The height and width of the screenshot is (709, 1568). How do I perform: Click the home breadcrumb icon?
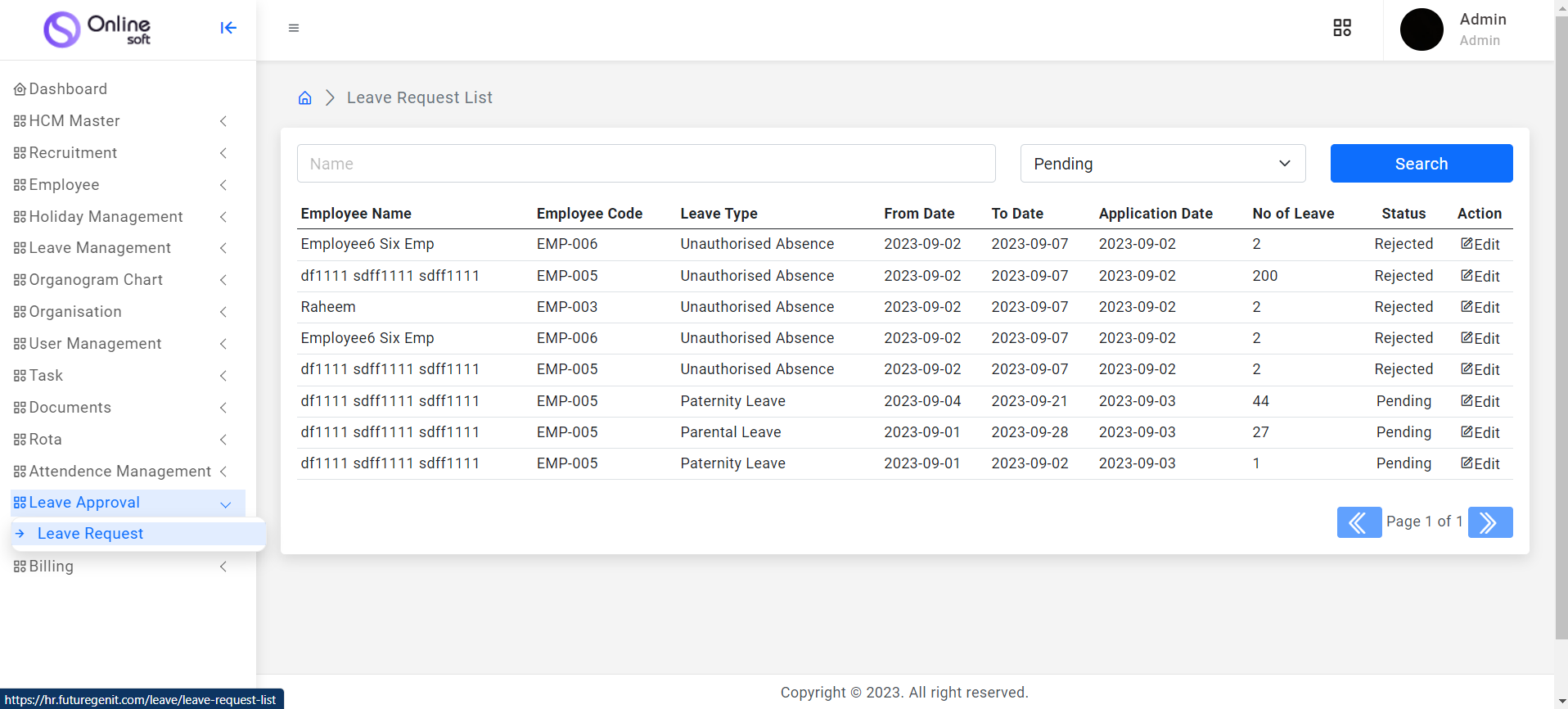(305, 98)
